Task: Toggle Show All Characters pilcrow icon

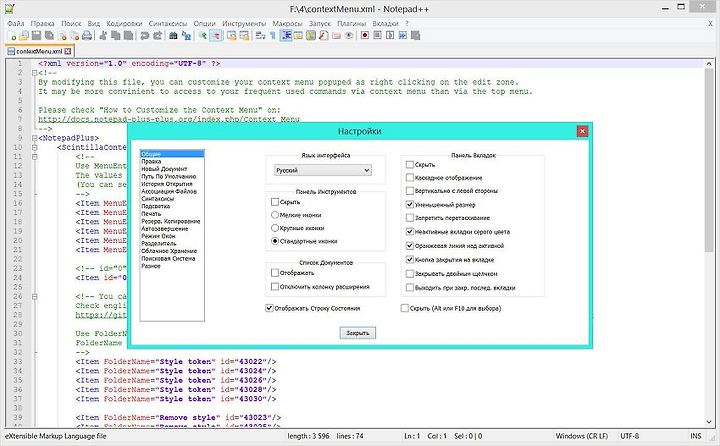Action: click(x=273, y=35)
